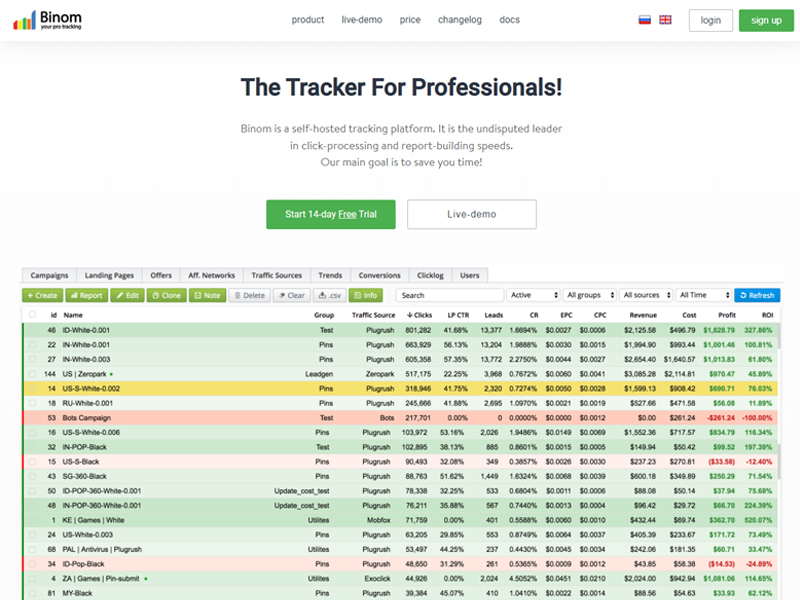
Task: Open the product nav link
Action: [308, 20]
